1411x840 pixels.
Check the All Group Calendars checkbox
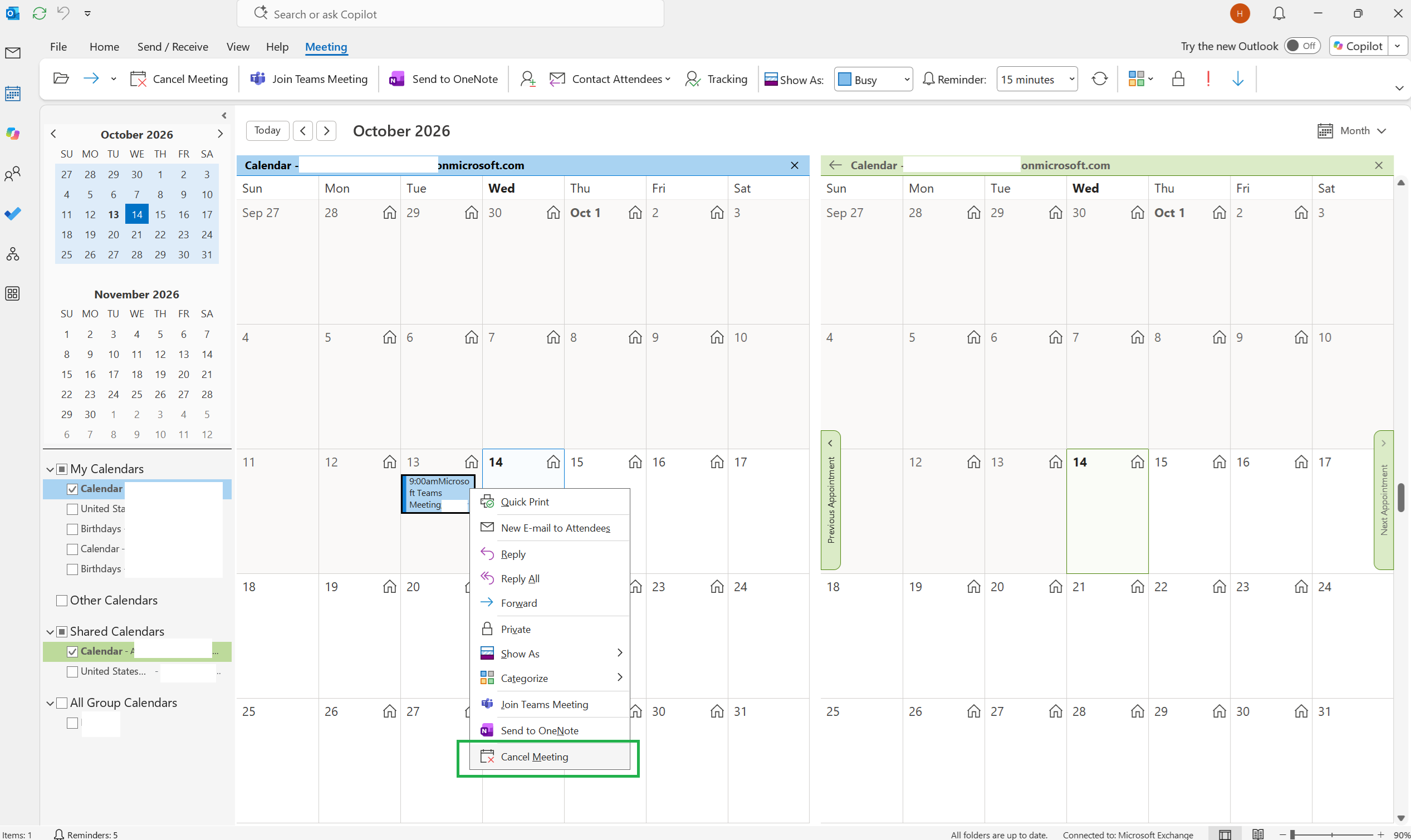click(62, 703)
